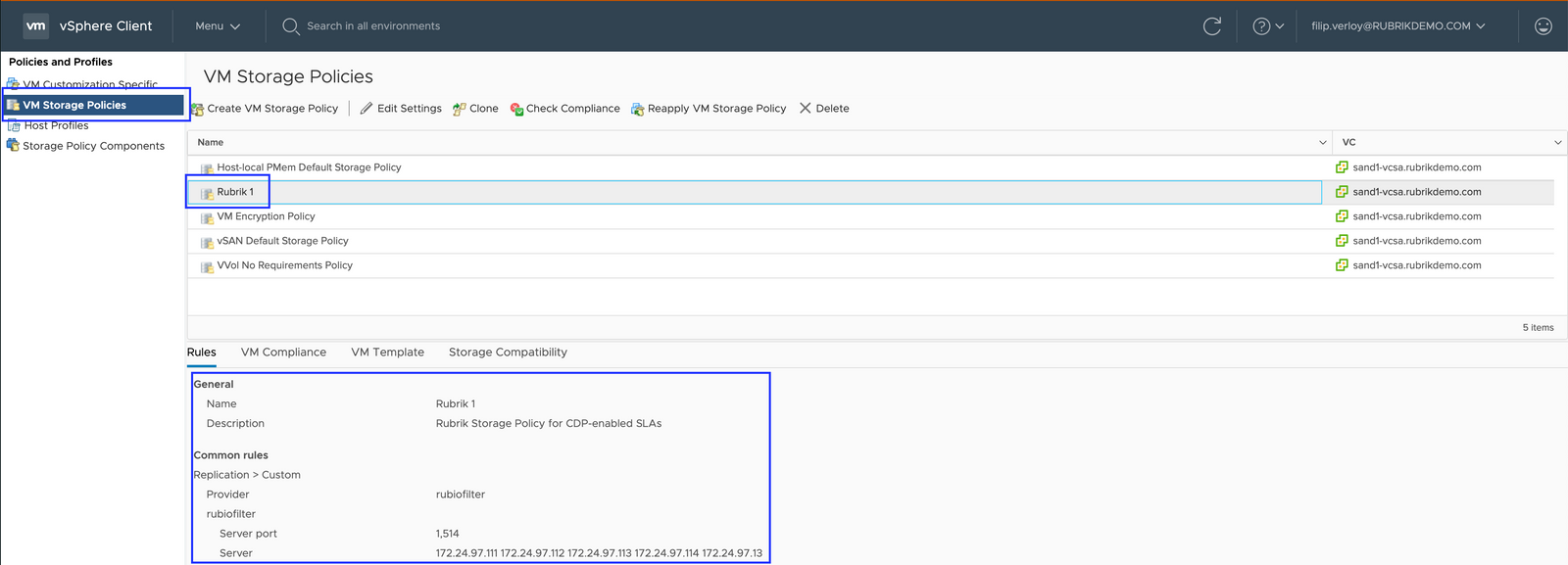Click the Clone icon
The height and width of the screenshot is (565, 1568).
click(x=459, y=109)
